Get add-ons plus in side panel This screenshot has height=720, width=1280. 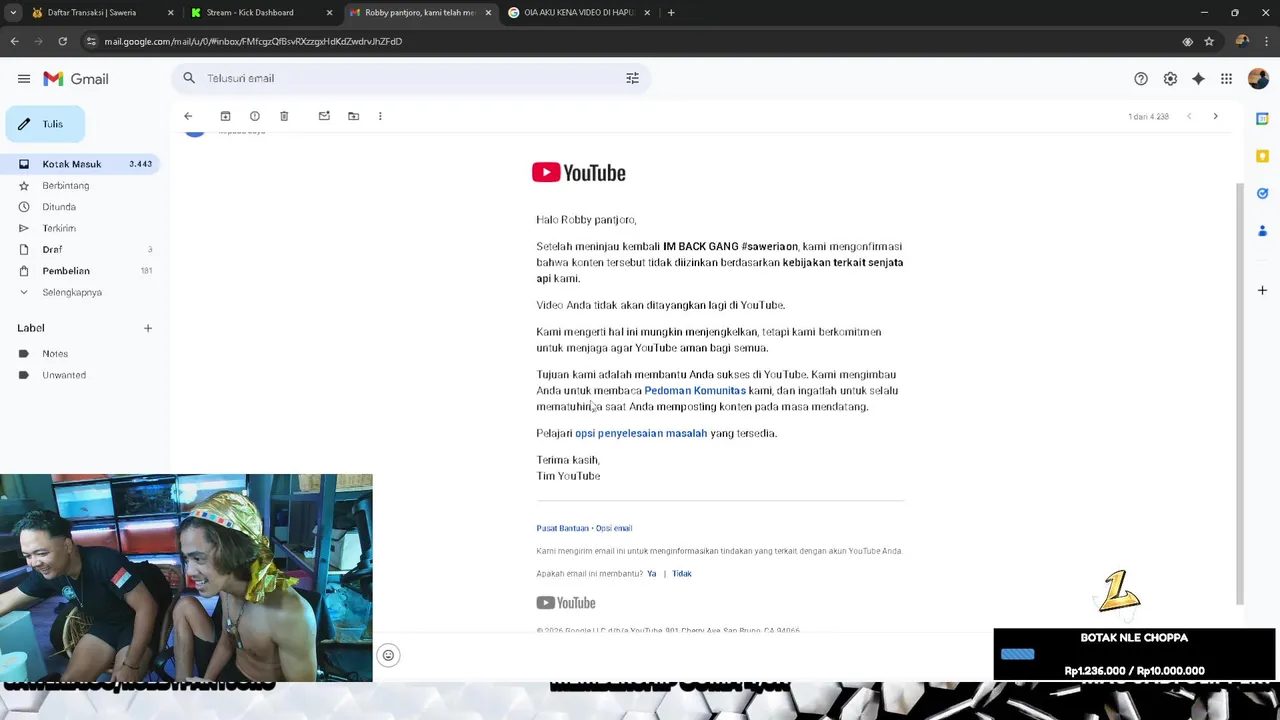click(1262, 290)
